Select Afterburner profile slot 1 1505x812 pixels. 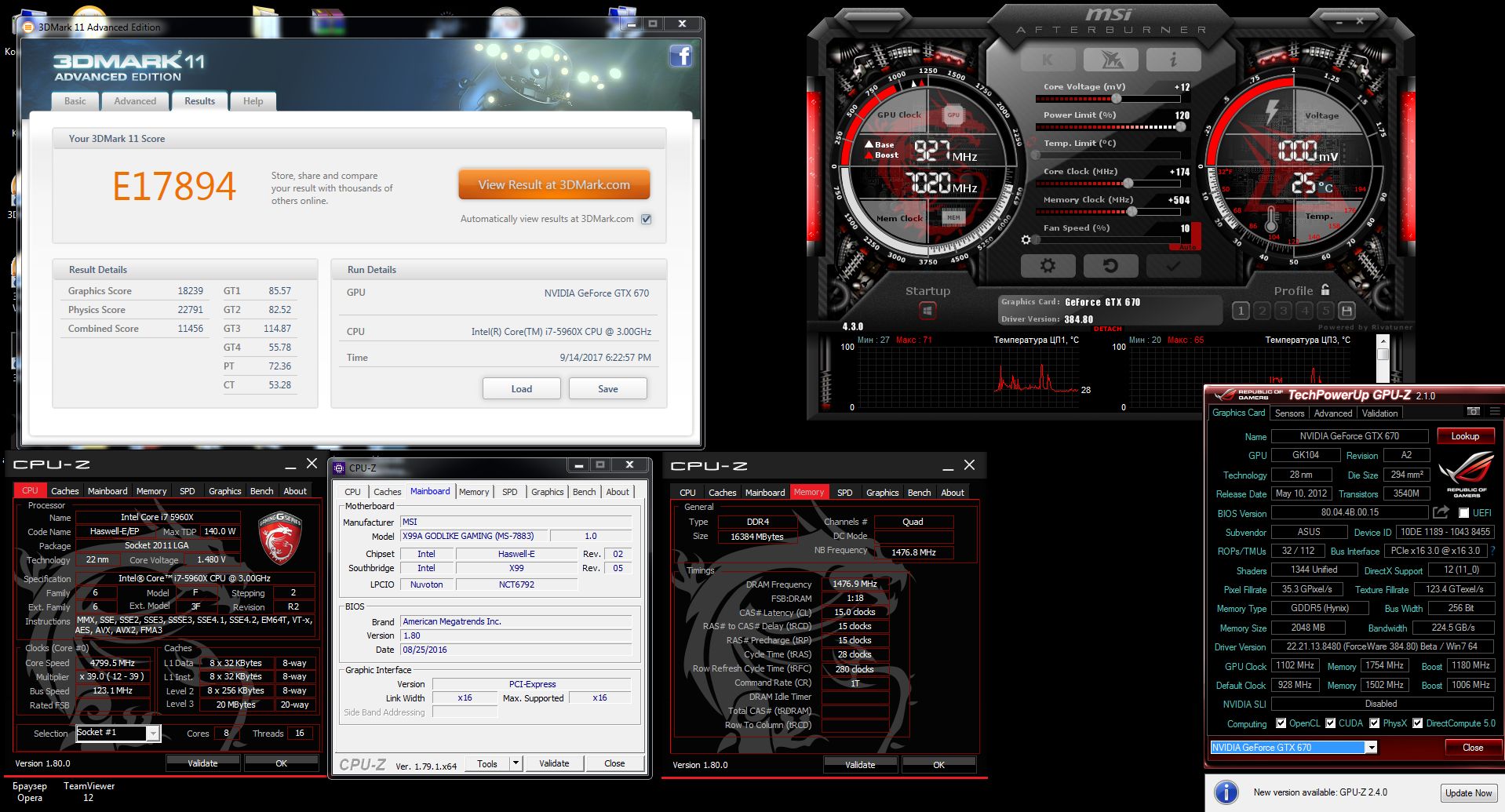[1241, 311]
